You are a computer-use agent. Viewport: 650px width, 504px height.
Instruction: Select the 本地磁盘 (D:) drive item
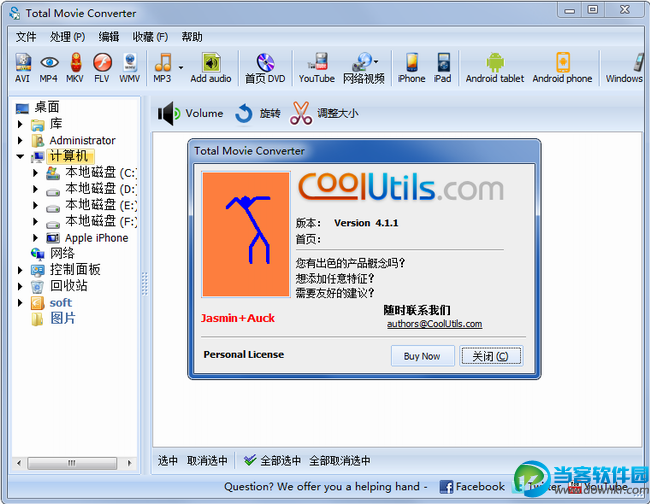click(x=101, y=189)
